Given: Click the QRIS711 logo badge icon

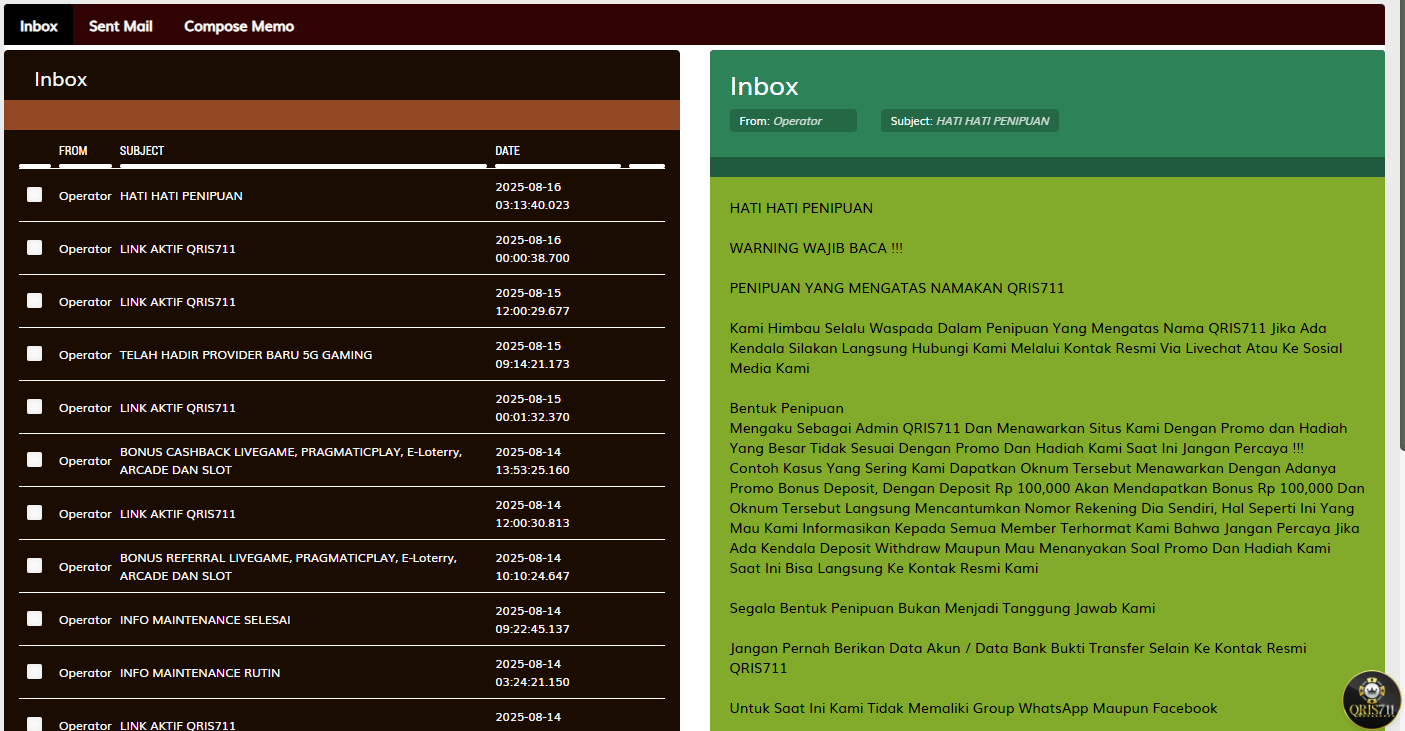Looking at the screenshot, I should pyautogui.click(x=1371, y=700).
